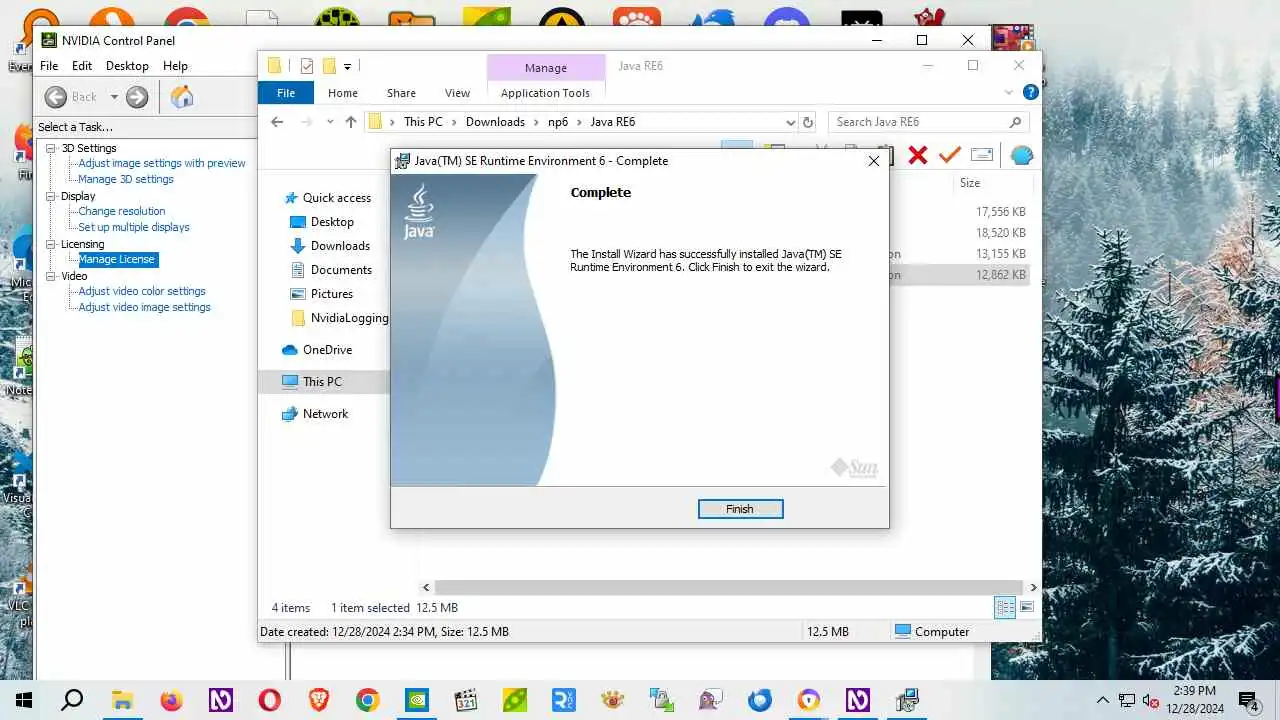Open Desktop in navigation pane
The width and height of the screenshot is (1280, 720).
click(332, 222)
